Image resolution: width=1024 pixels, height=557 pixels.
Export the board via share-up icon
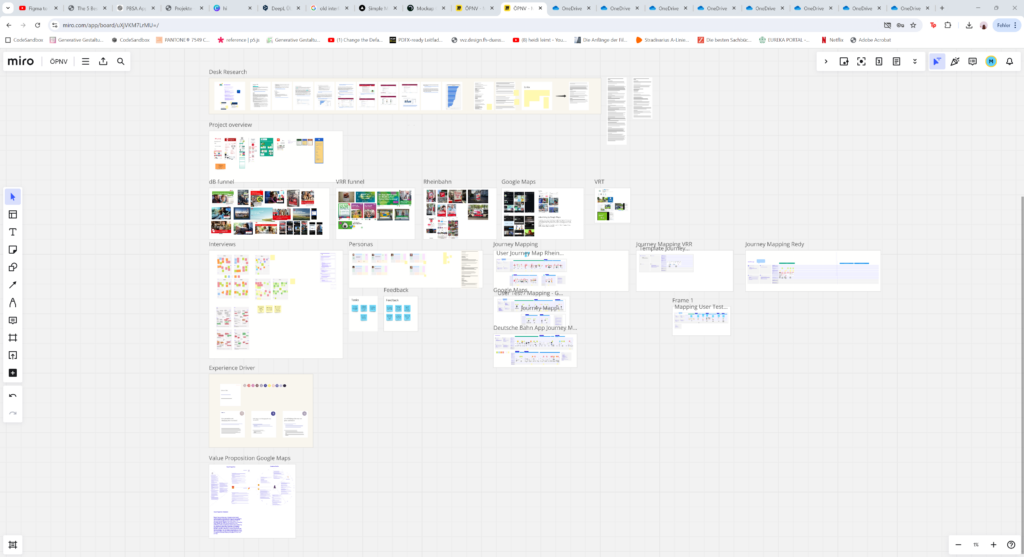pyautogui.click(x=103, y=61)
